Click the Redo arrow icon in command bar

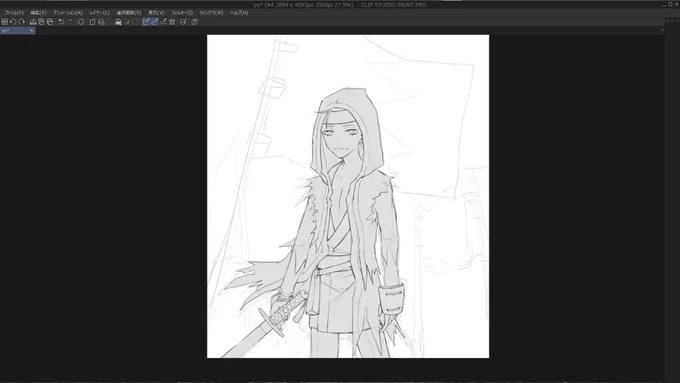coord(70,22)
